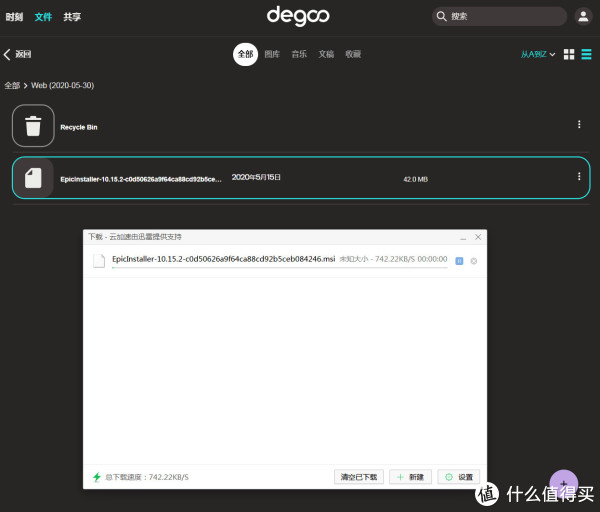Click the search magnifier icon
Viewport: 600px width, 512px height.
[x=441, y=16]
